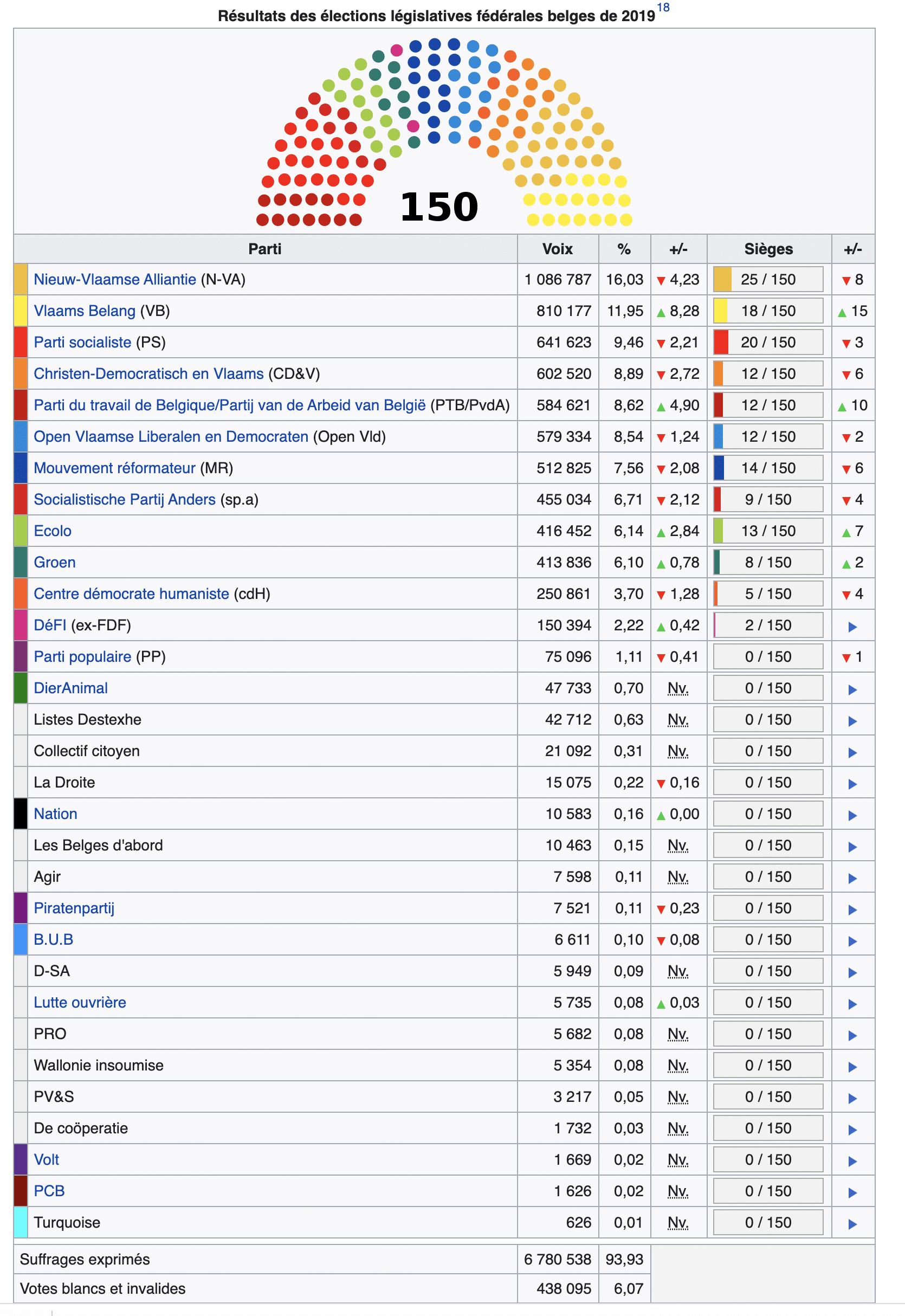Screen dimensions: 905x1316
Task: Follow the Mouvement réformateur link
Action: 114,468
